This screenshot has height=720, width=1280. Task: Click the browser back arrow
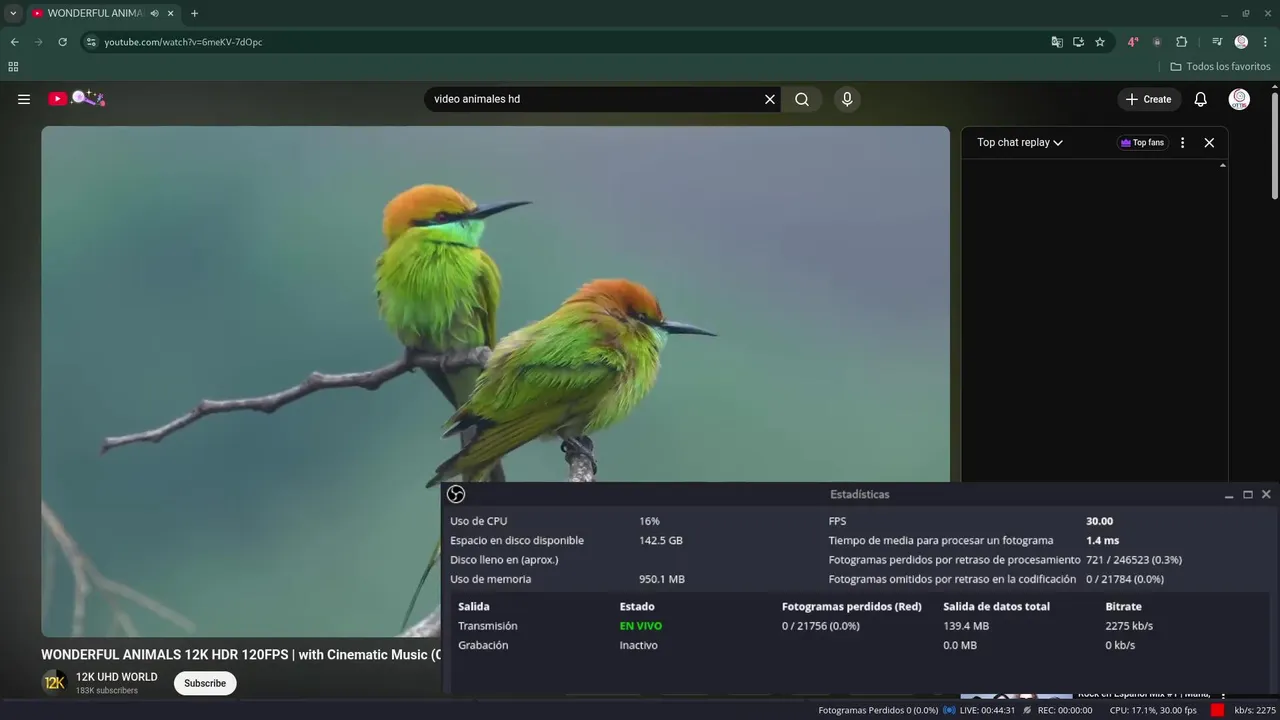(14, 42)
